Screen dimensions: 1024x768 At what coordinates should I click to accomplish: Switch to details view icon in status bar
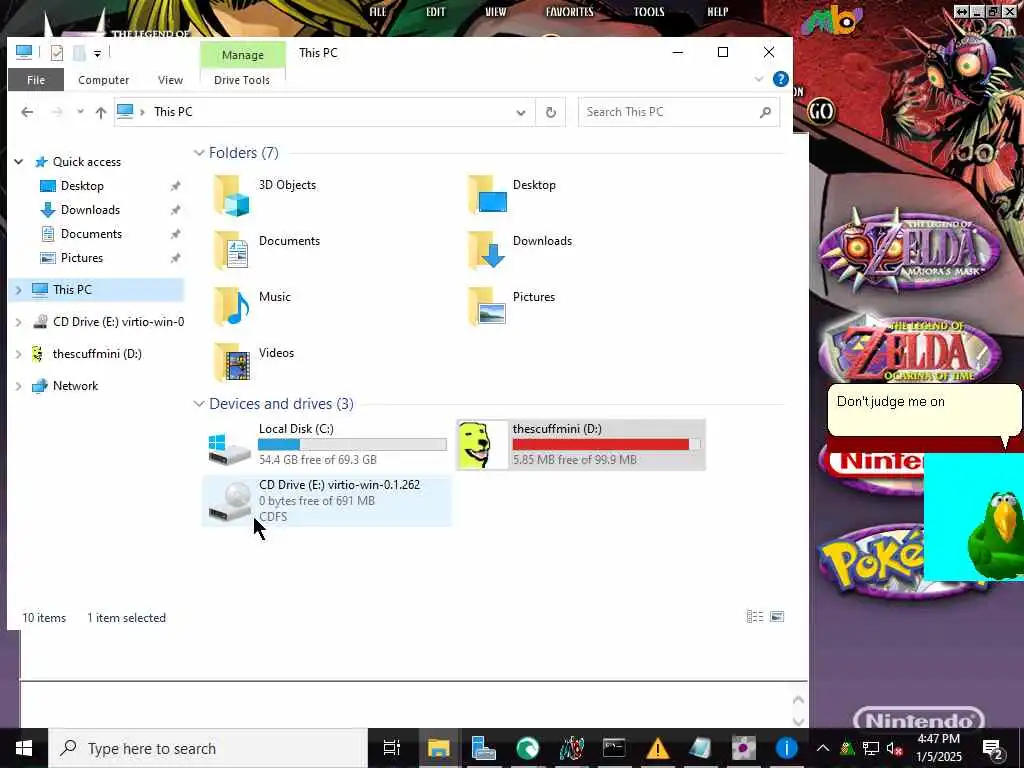[755, 616]
